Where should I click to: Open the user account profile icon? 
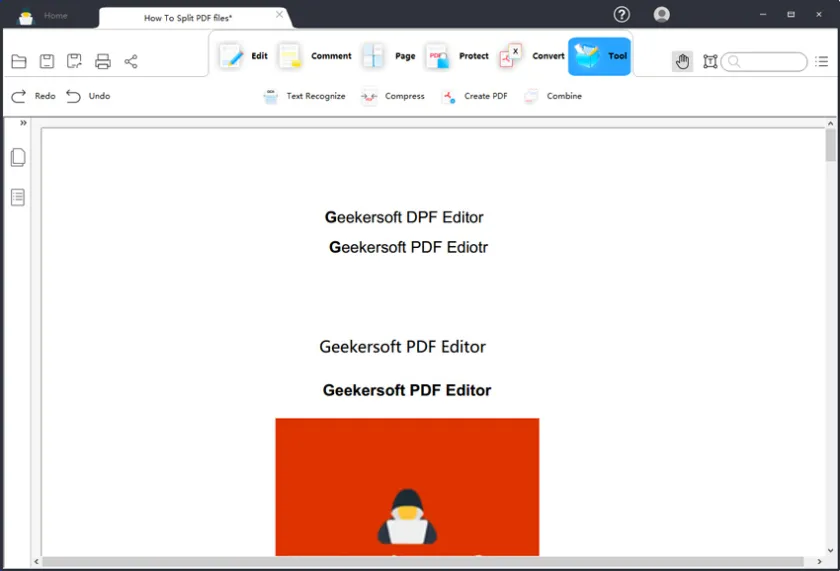pyautogui.click(x=661, y=15)
